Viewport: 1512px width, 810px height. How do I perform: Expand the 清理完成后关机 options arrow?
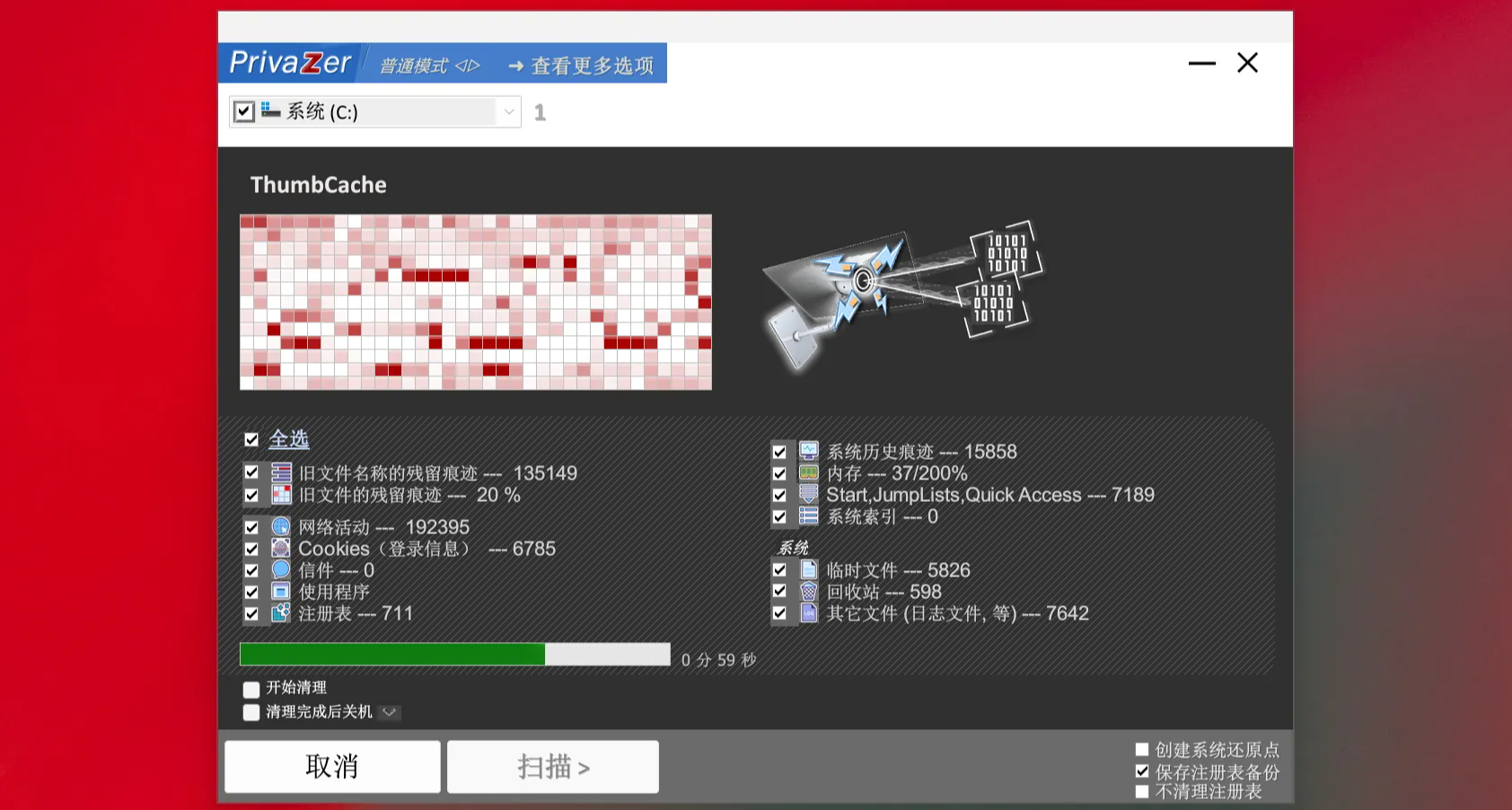(x=389, y=712)
